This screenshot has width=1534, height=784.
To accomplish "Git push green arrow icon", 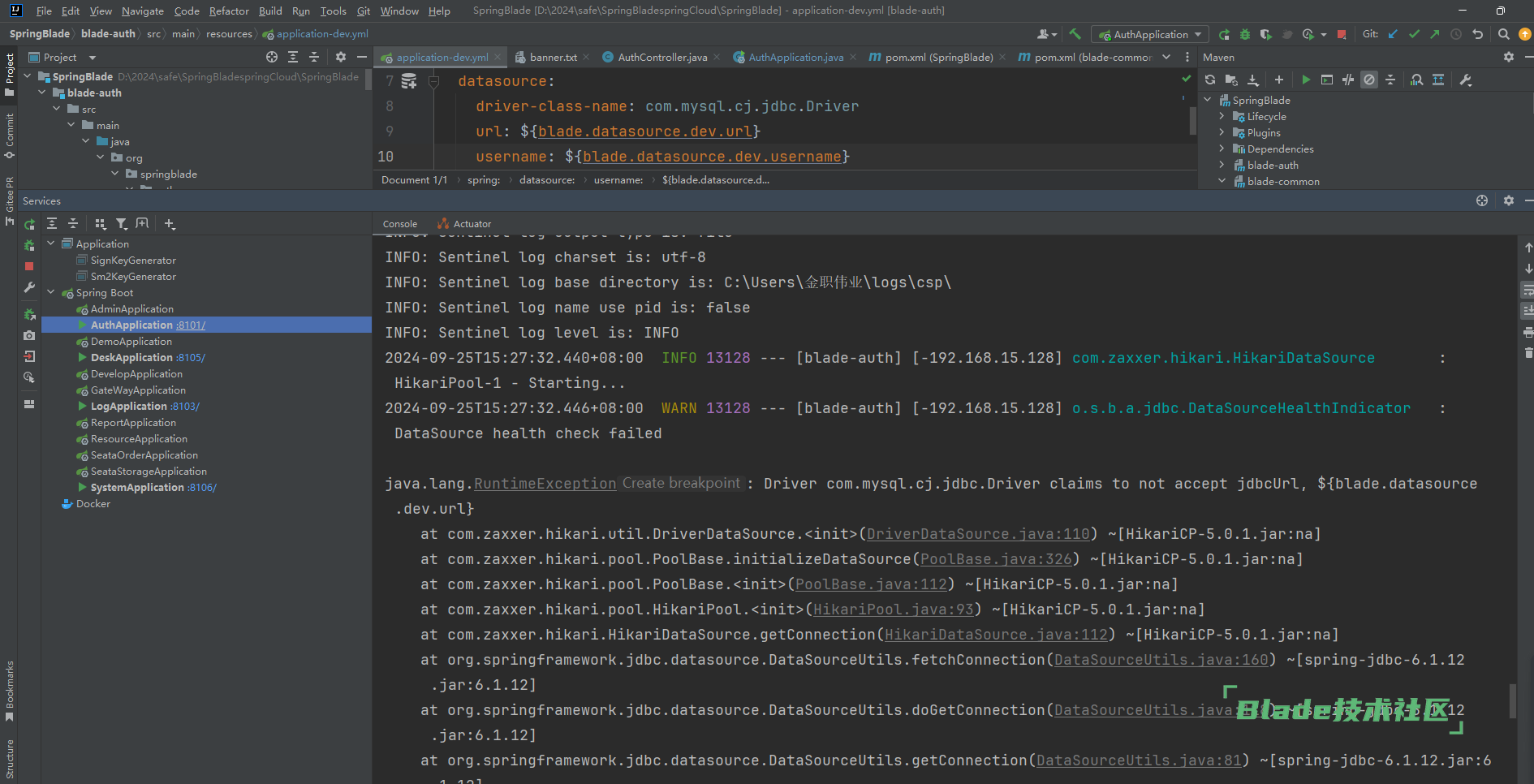I will pyautogui.click(x=1435, y=34).
